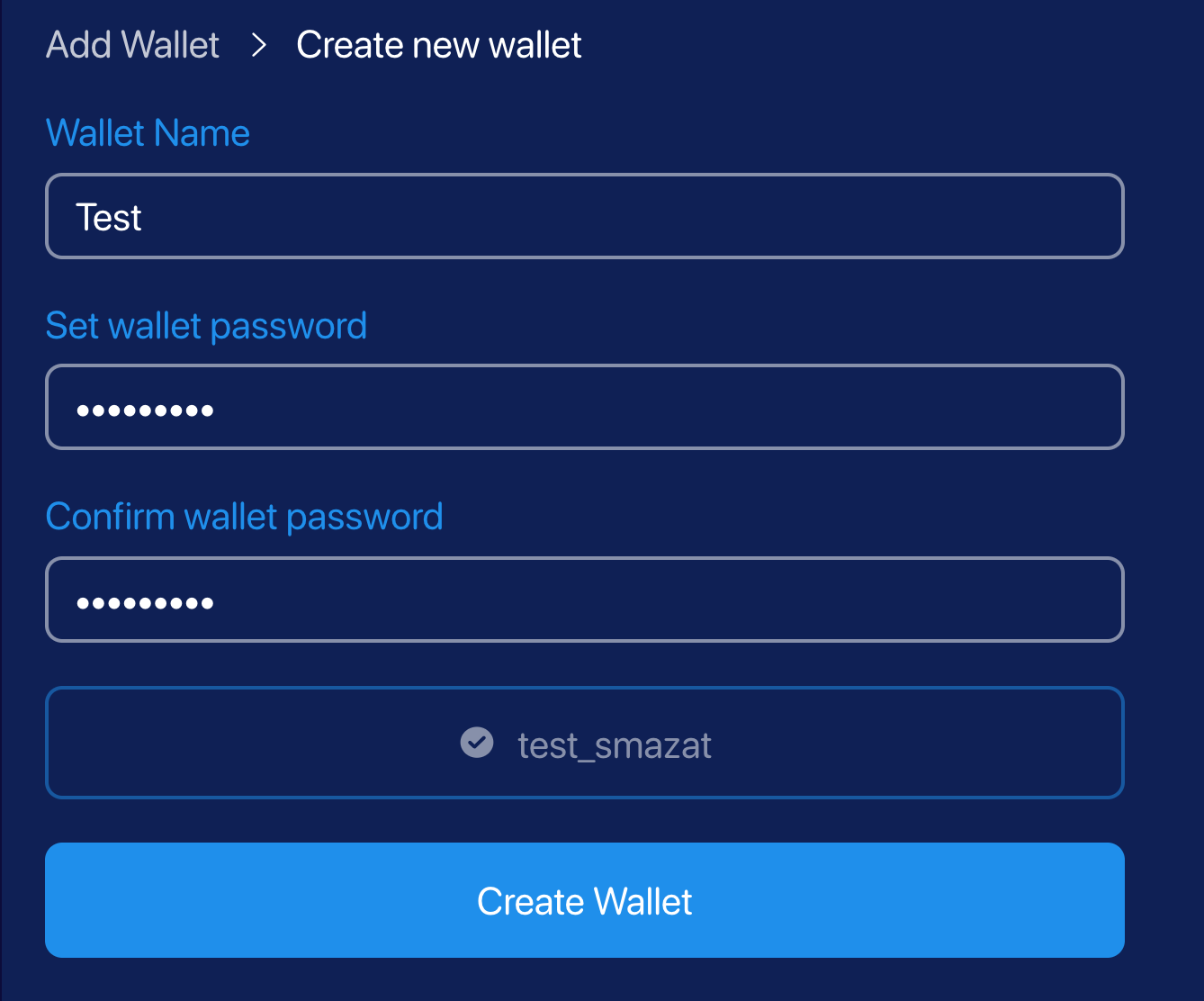Focus the Set wallet password field

click(x=585, y=407)
